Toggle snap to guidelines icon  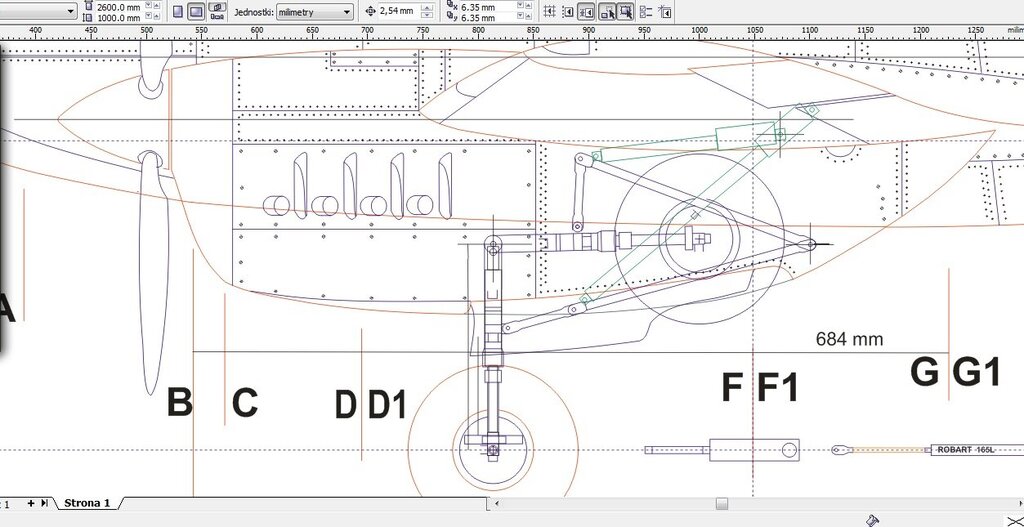567,11
